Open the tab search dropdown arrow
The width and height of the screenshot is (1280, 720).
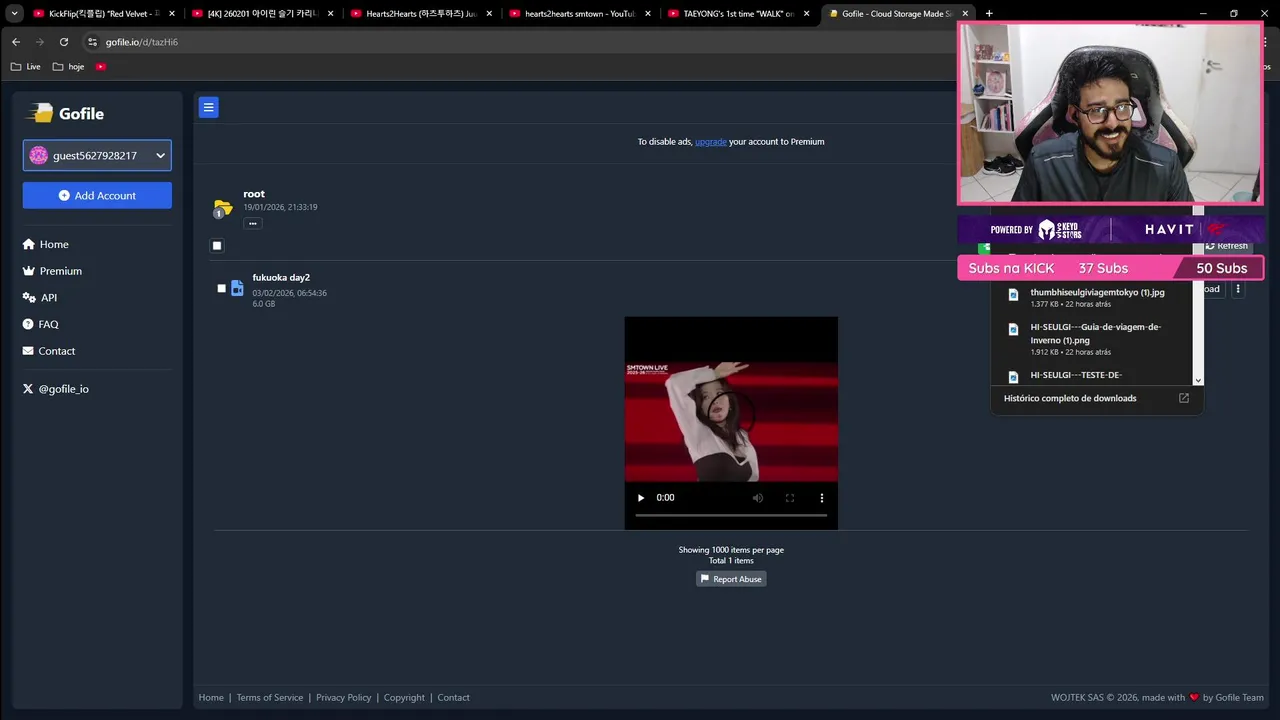click(14, 14)
